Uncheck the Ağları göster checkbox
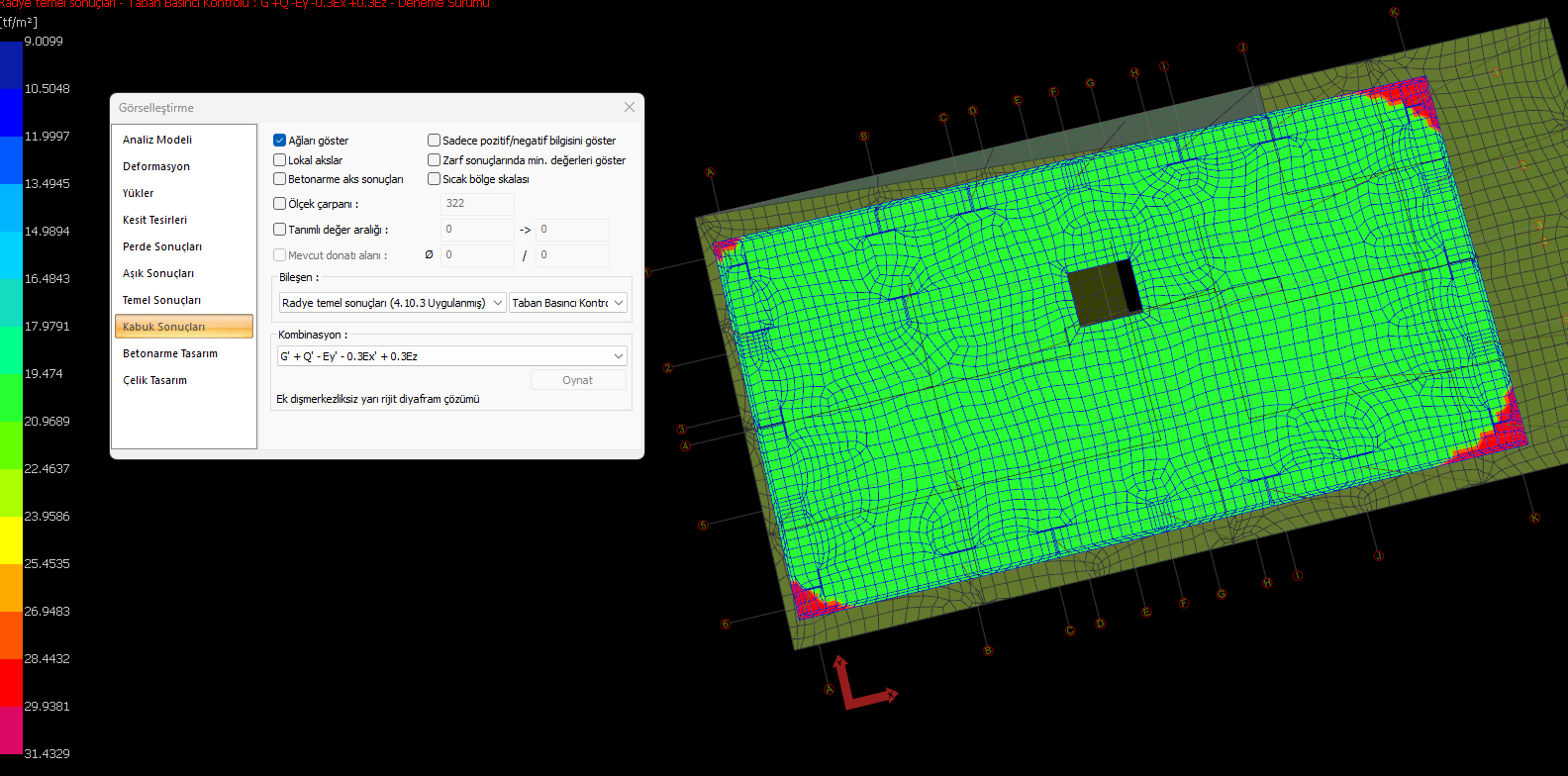Image resolution: width=1568 pixels, height=776 pixels. point(280,141)
